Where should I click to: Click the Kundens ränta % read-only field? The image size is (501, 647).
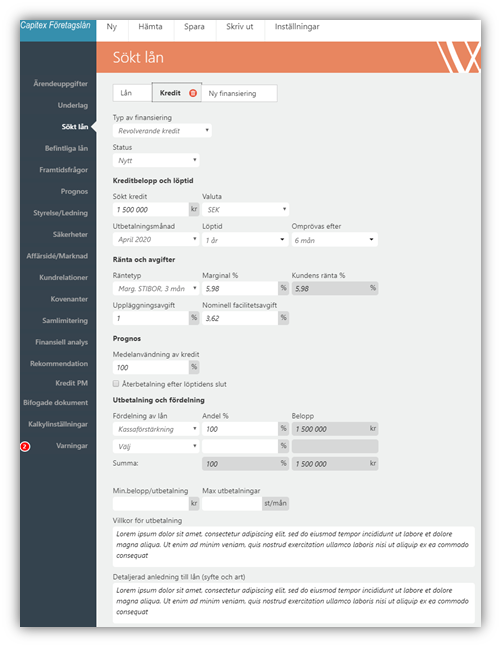(335, 288)
